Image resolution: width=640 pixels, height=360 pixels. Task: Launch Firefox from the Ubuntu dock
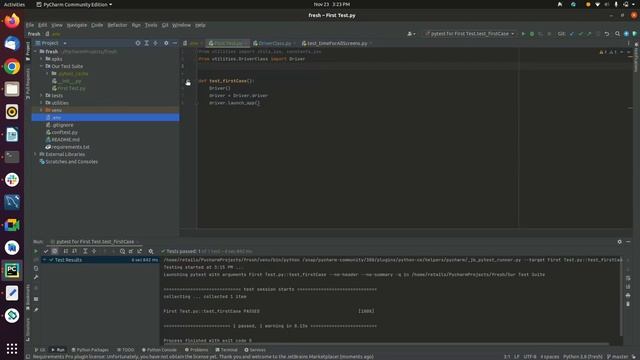(x=12, y=20)
